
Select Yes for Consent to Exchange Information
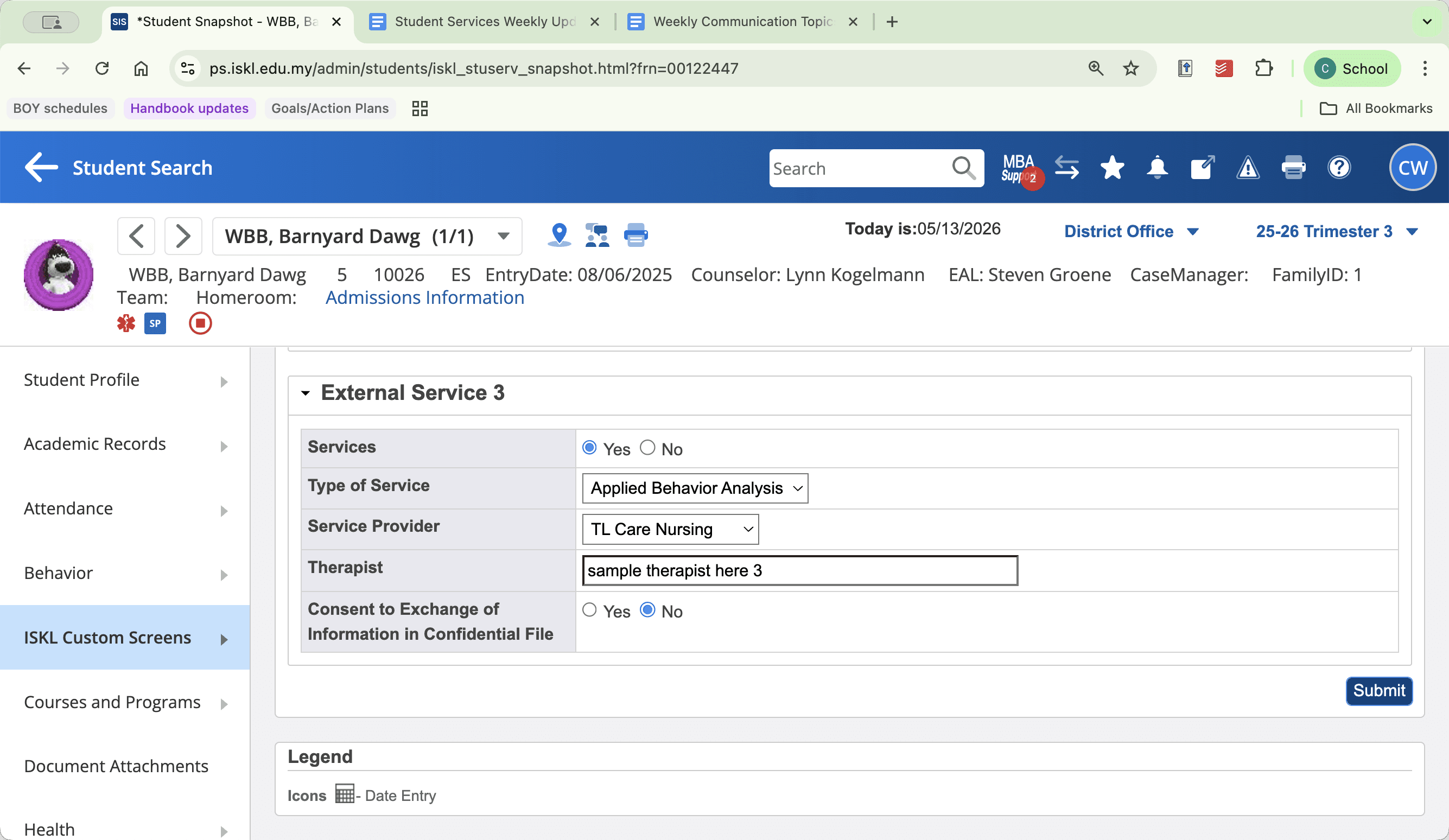tap(589, 610)
